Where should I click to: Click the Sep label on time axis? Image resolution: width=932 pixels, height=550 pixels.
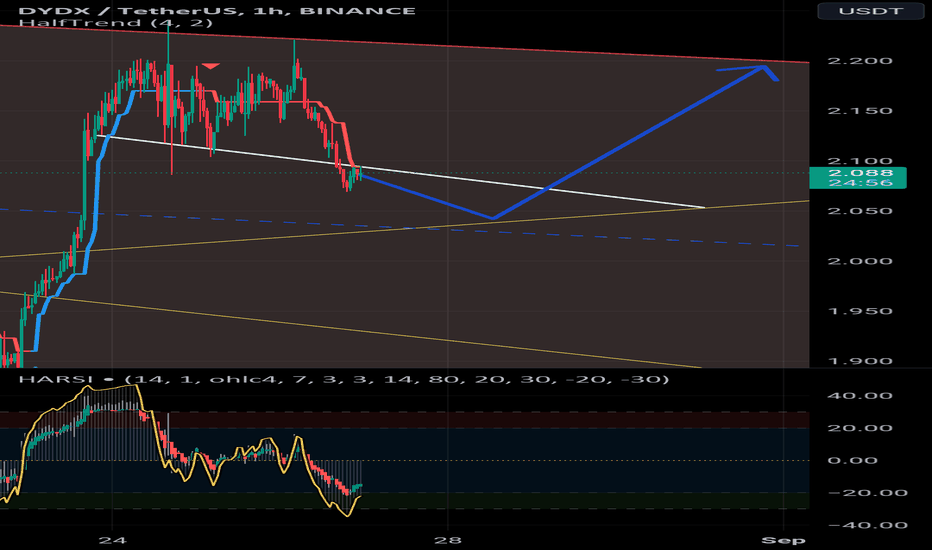(783, 540)
